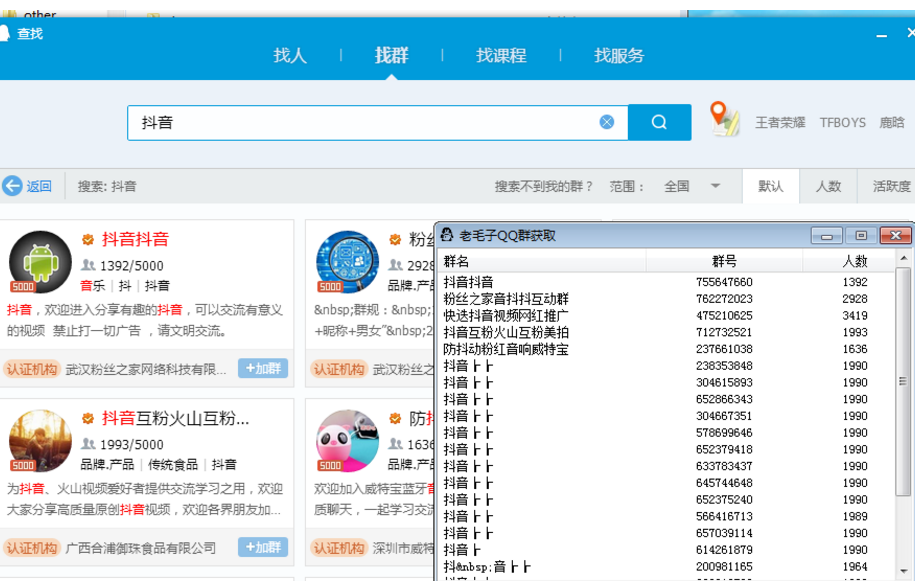Click the 群号 column header
The width and height of the screenshot is (915, 581).
[724, 261]
